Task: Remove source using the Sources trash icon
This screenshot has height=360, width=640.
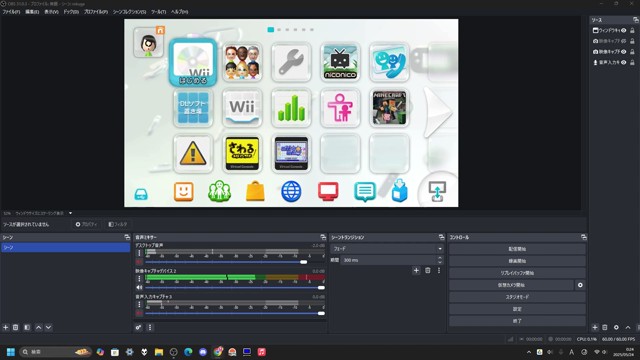Action: point(605,327)
